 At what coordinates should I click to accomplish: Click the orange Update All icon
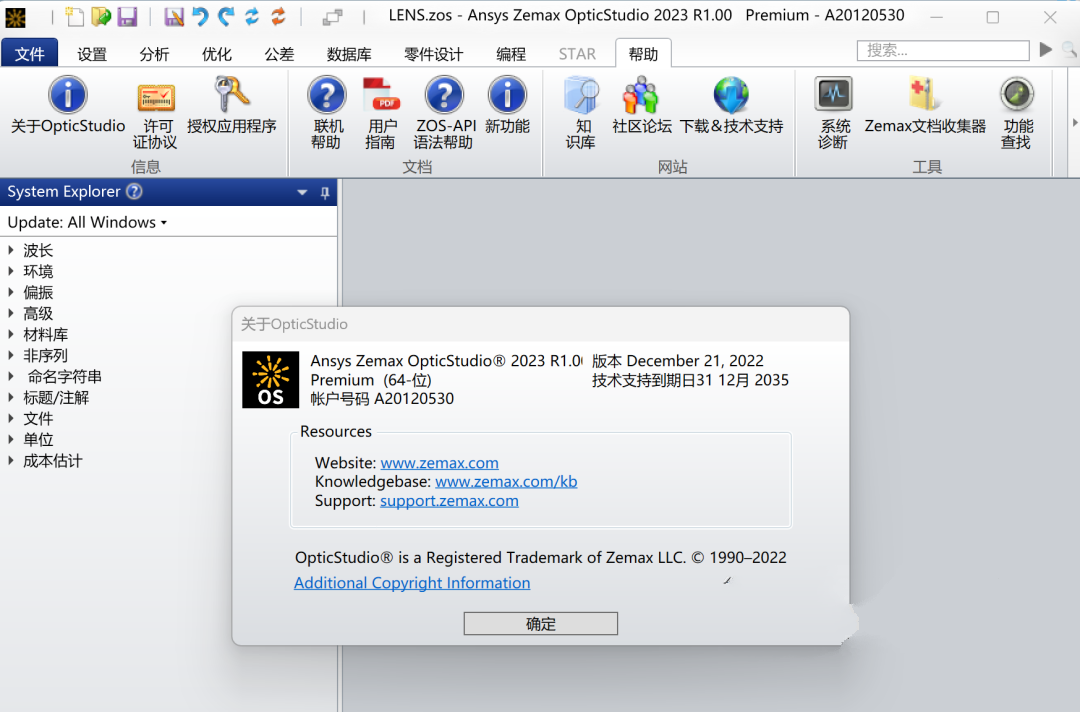coord(278,16)
